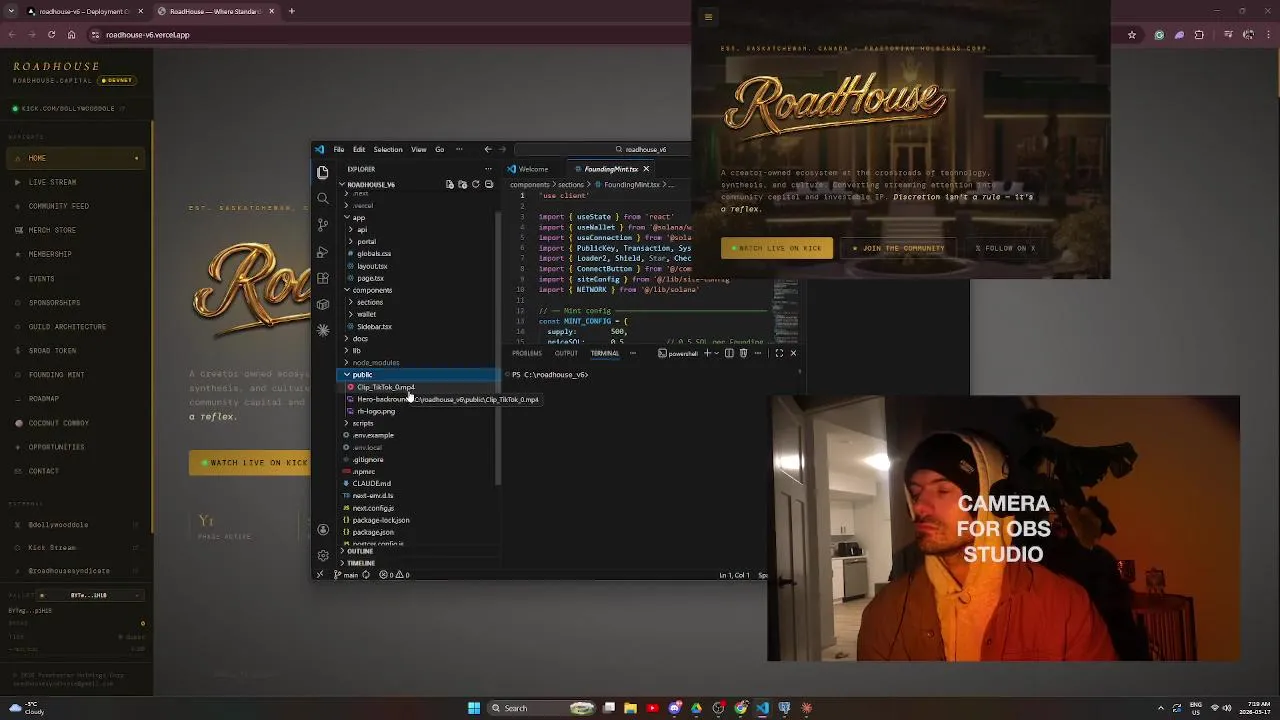Click the New File icon in Explorer header
This screenshot has height=720, width=1280.
point(449,185)
